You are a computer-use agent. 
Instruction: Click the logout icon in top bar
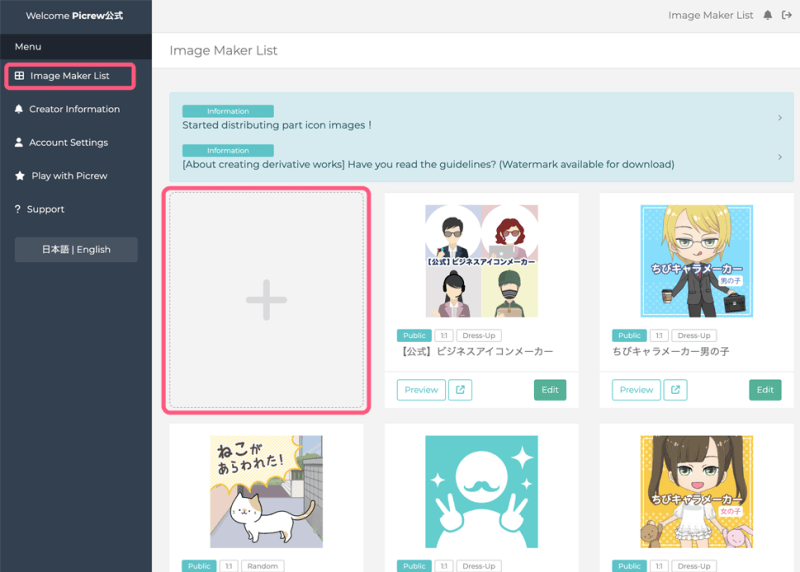(787, 15)
